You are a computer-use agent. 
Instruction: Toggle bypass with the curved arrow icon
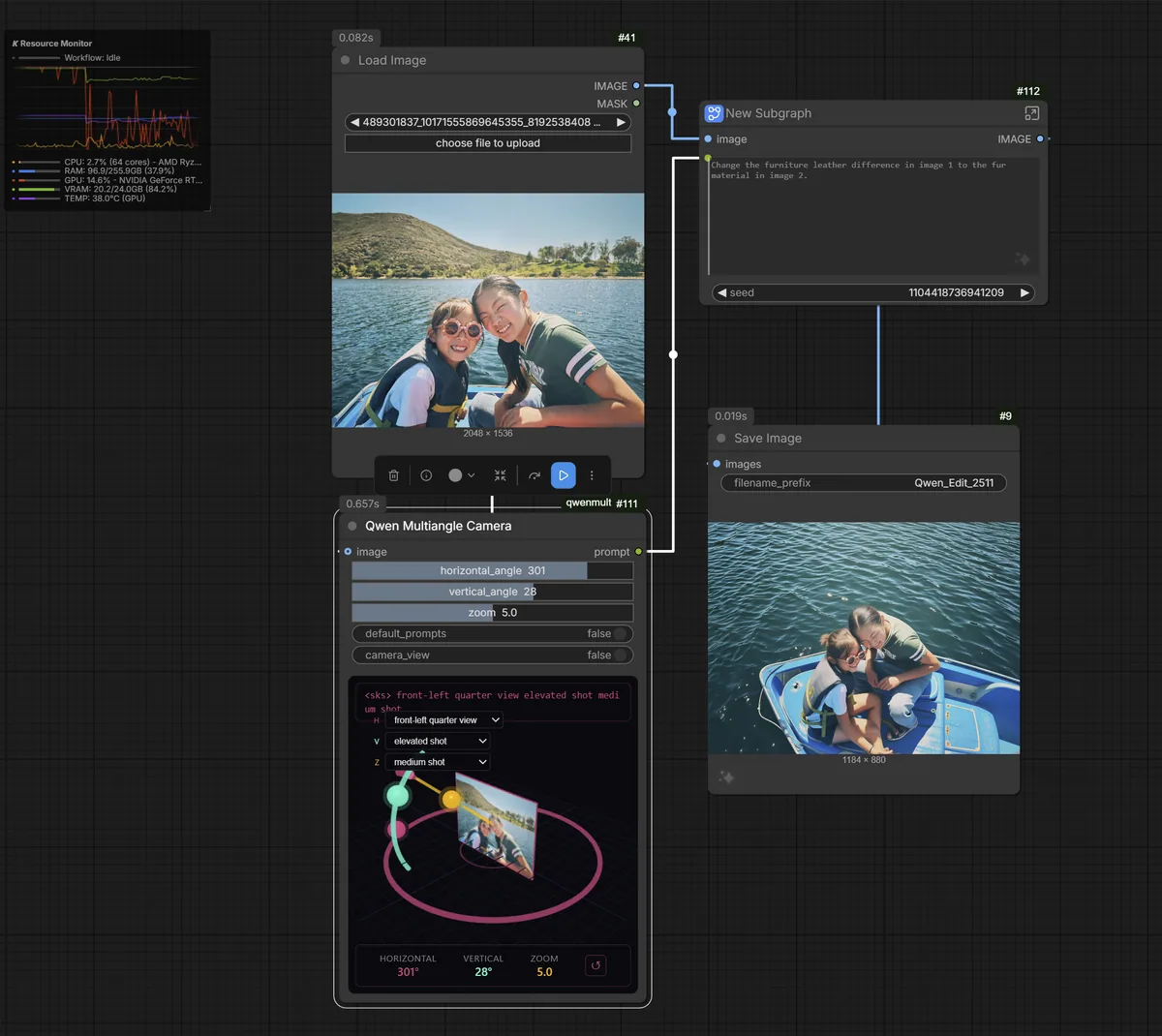[535, 475]
